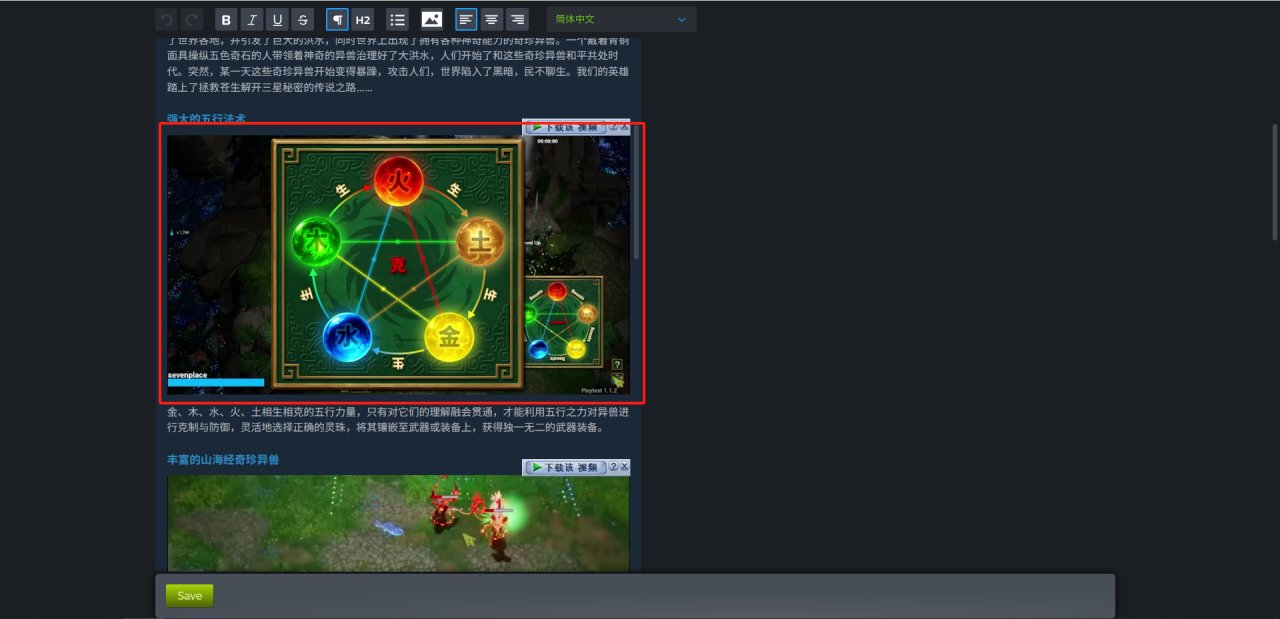Click the editor pane's inner scrollbar
1280x619 pixels.
click(x=636, y=193)
